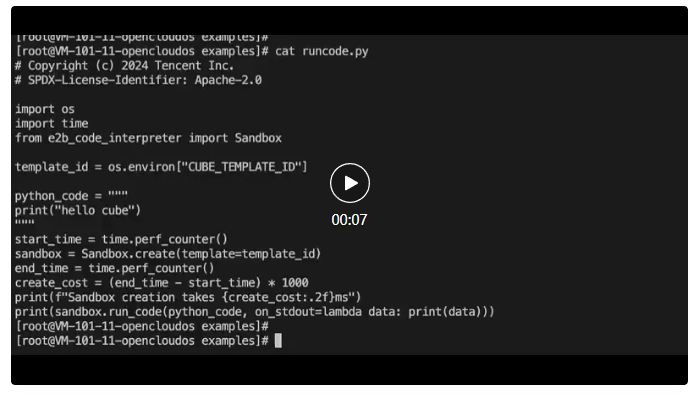Click the terminal cursor block
The width and height of the screenshot is (699, 401).
pos(278,341)
